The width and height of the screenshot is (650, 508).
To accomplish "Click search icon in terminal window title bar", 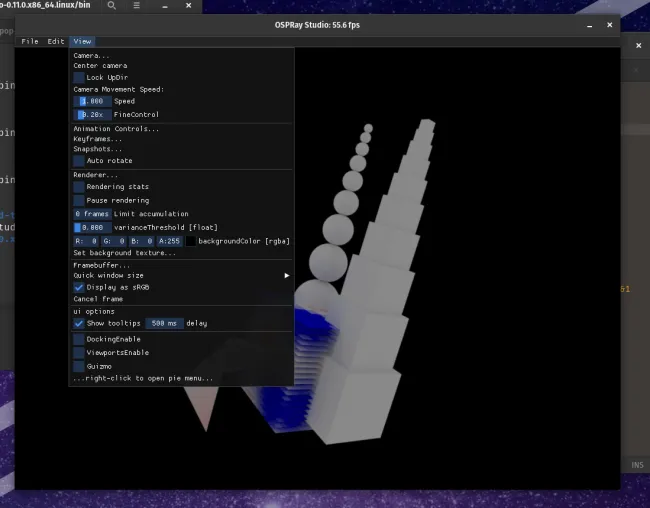I will click(112, 5).
